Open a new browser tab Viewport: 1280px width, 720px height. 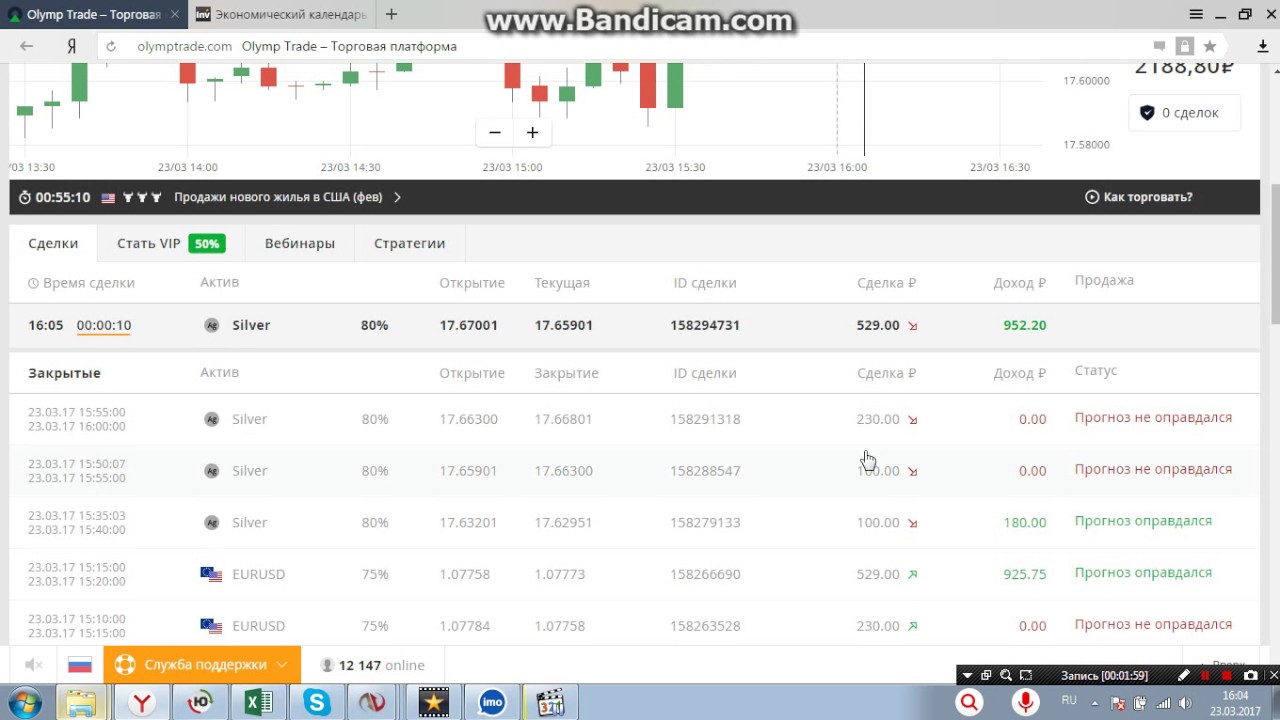391,14
